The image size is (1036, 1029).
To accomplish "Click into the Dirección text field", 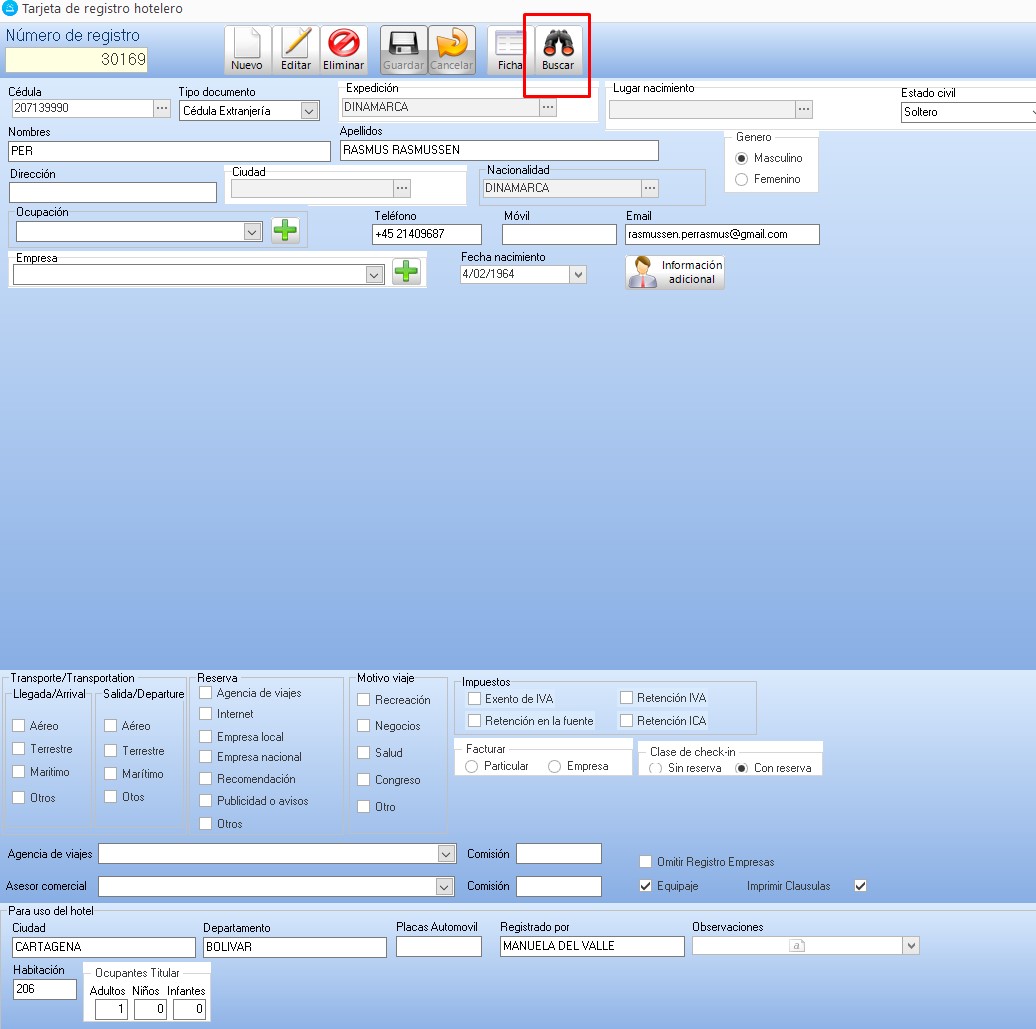I will tap(113, 192).
